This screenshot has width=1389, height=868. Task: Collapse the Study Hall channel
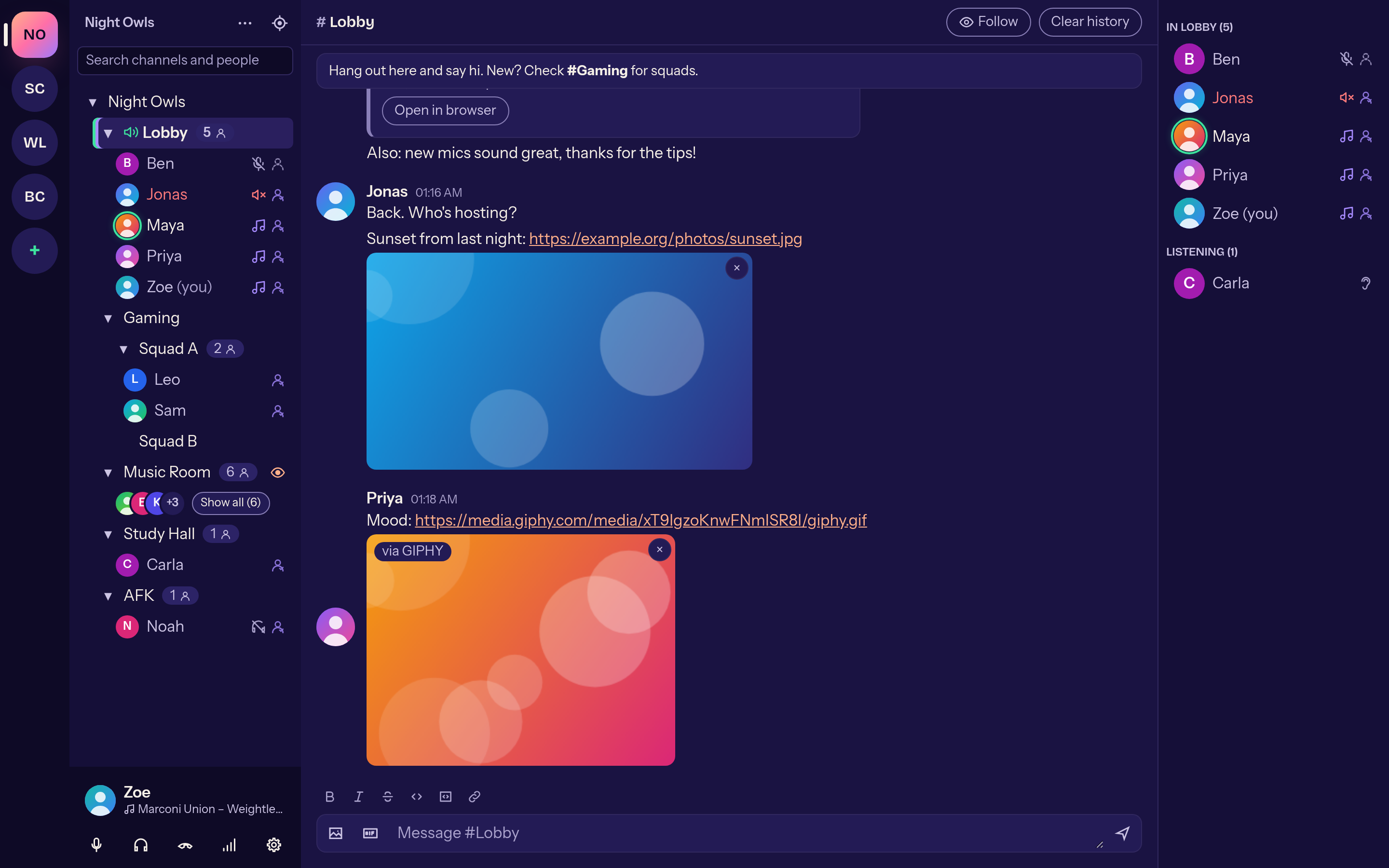(108, 534)
